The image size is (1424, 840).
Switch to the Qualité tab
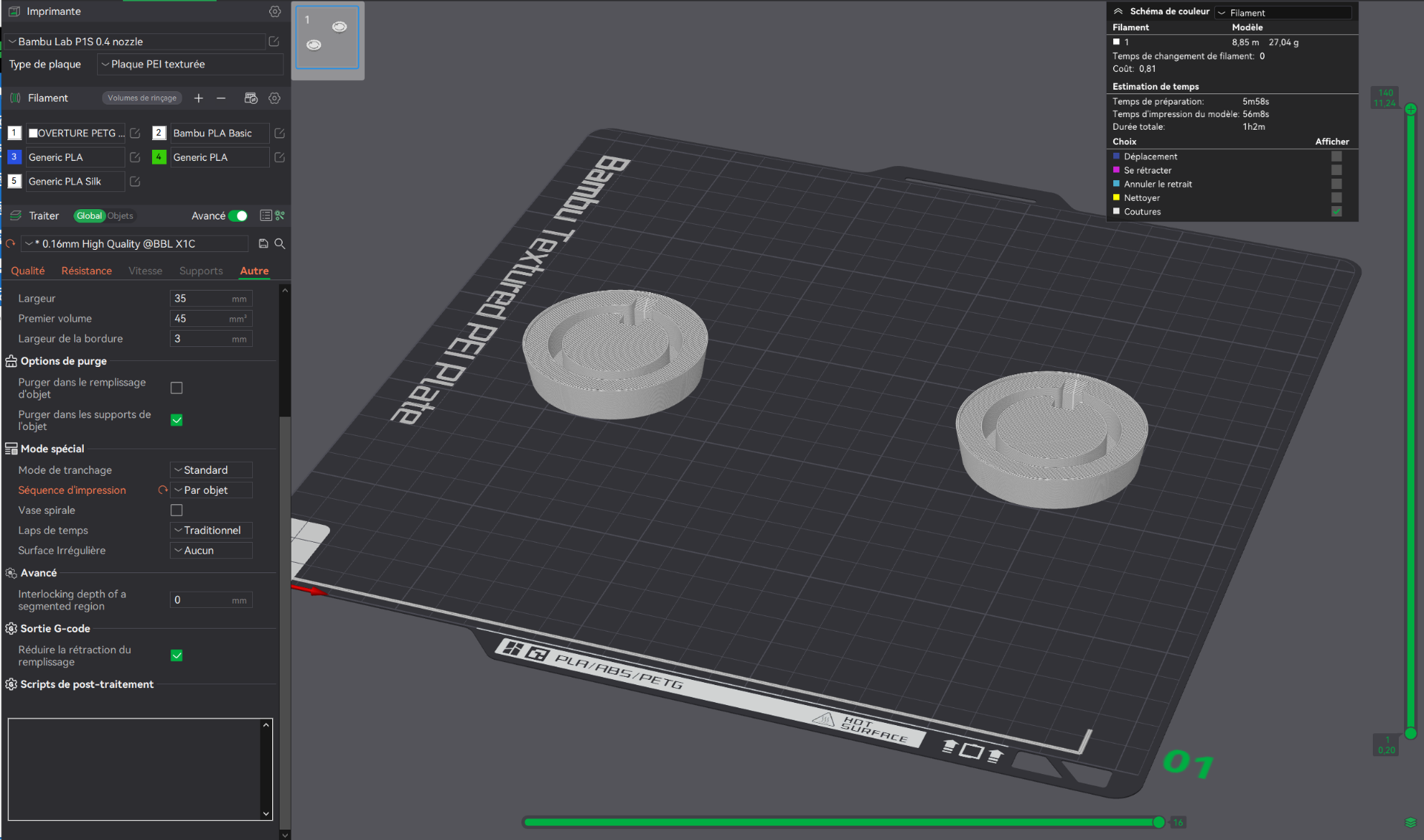coord(27,271)
